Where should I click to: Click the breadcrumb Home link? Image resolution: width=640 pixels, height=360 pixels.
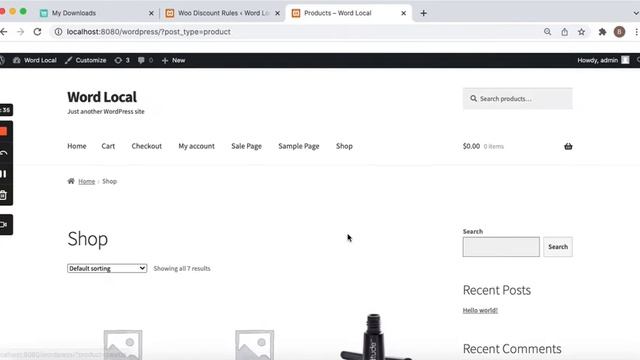point(87,181)
